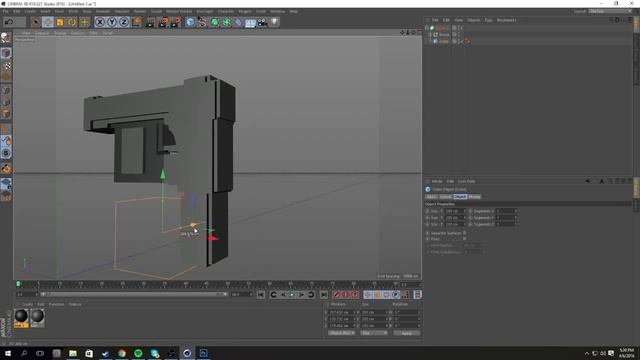Enable the Separate Surfaces checkbox
Screen dimensions: 640x360
click(464, 233)
